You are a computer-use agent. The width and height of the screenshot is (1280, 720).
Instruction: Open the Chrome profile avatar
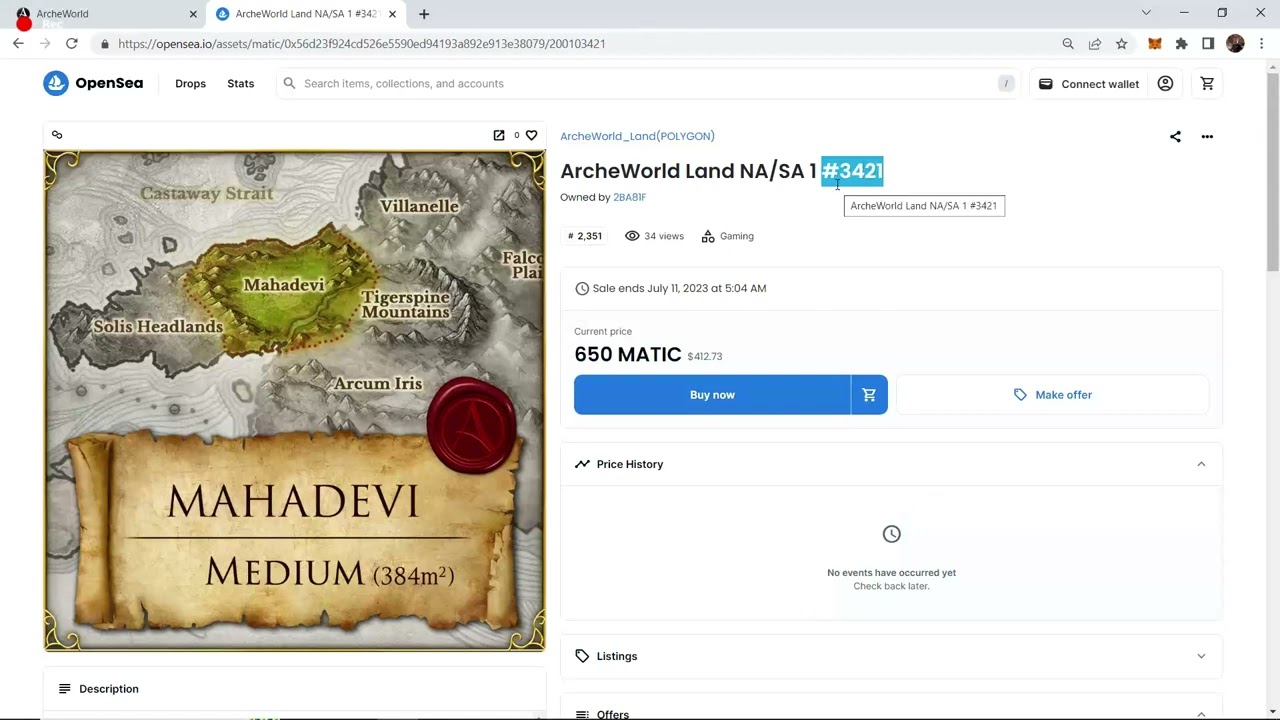[x=1235, y=44]
